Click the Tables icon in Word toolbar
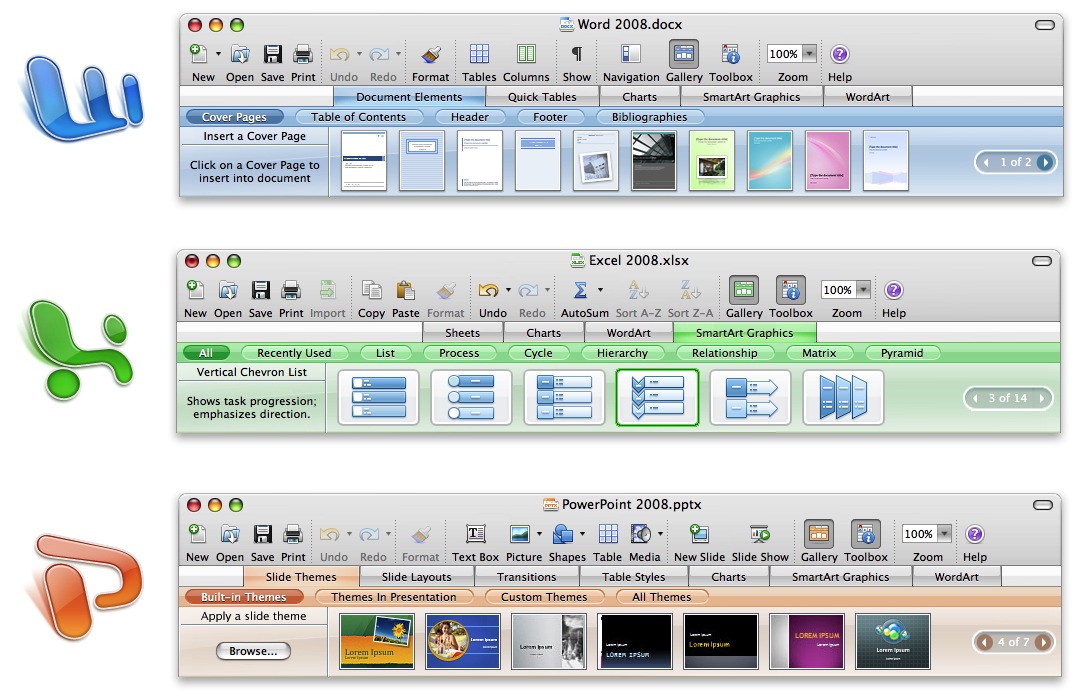This screenshot has height=692, width=1072. pyautogui.click(x=479, y=54)
